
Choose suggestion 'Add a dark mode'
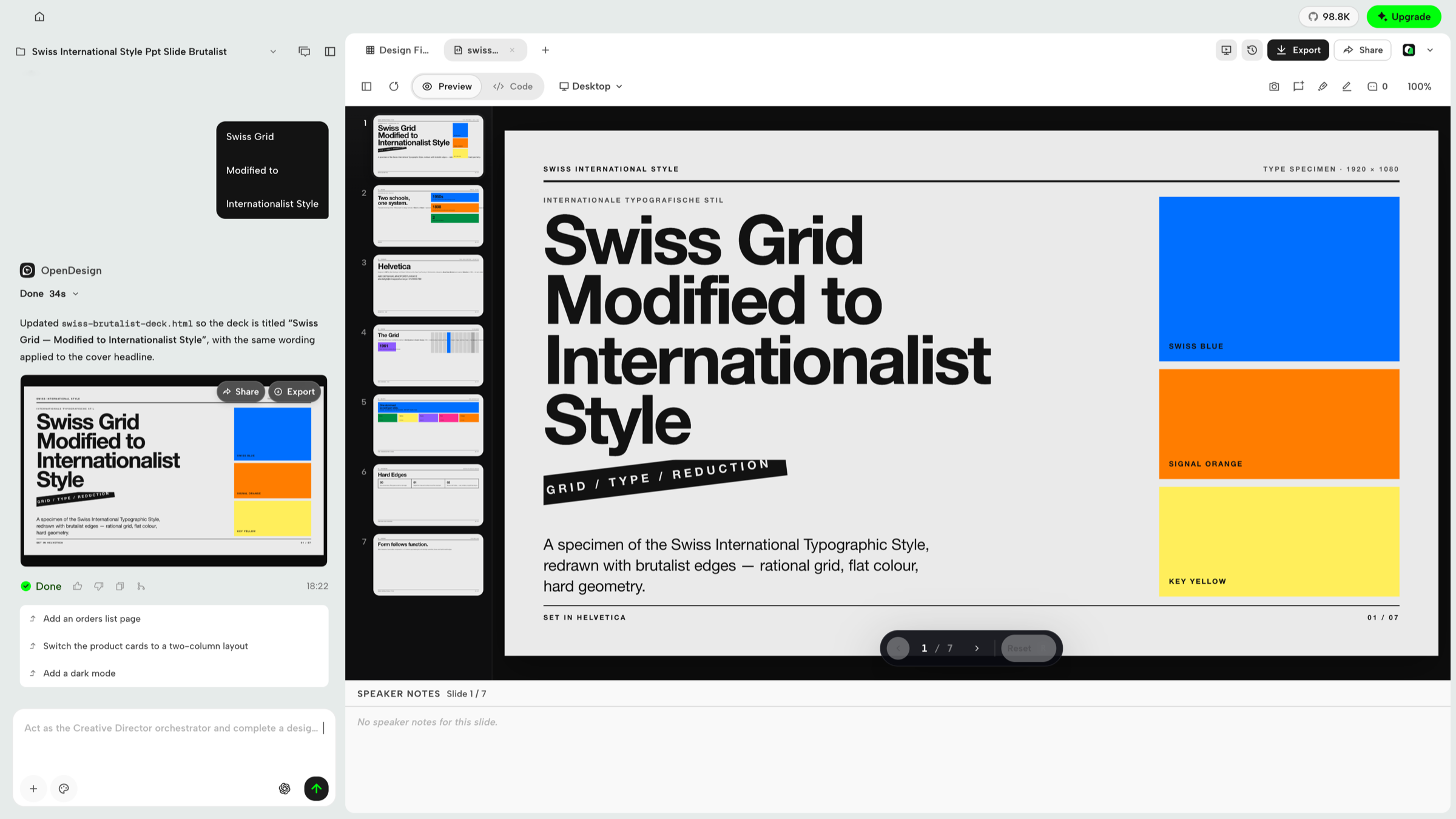(x=174, y=673)
